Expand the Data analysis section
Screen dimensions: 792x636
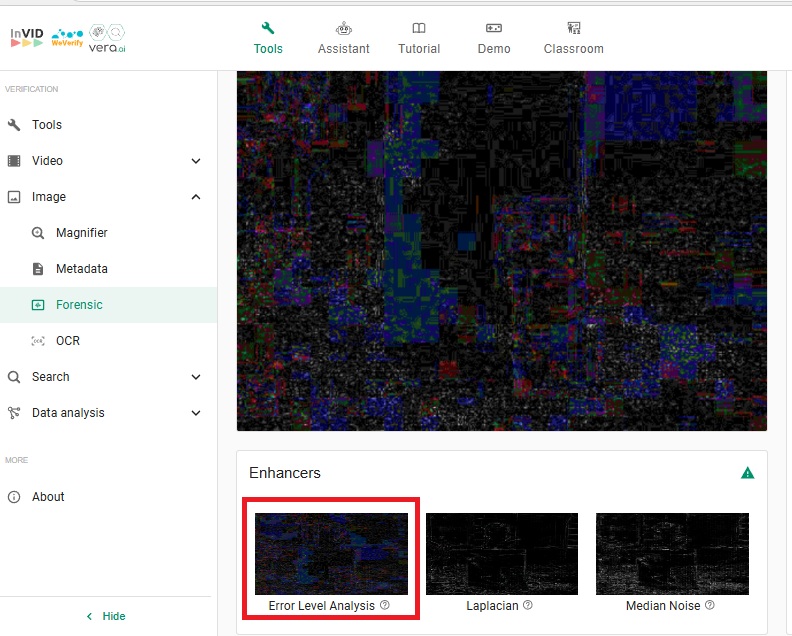tap(196, 413)
